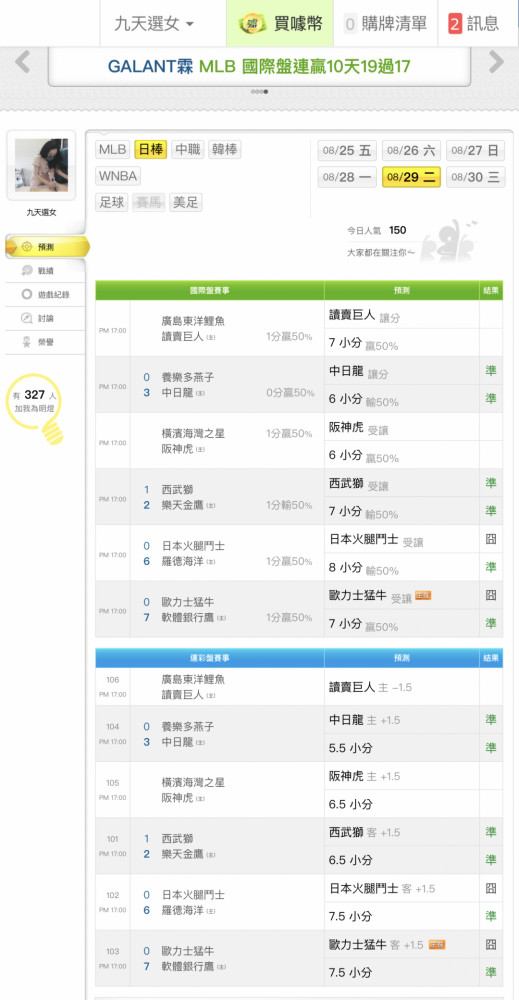Click the GALANT霖 MLB banner link
Screen dimensions: 519x1000
259,66
